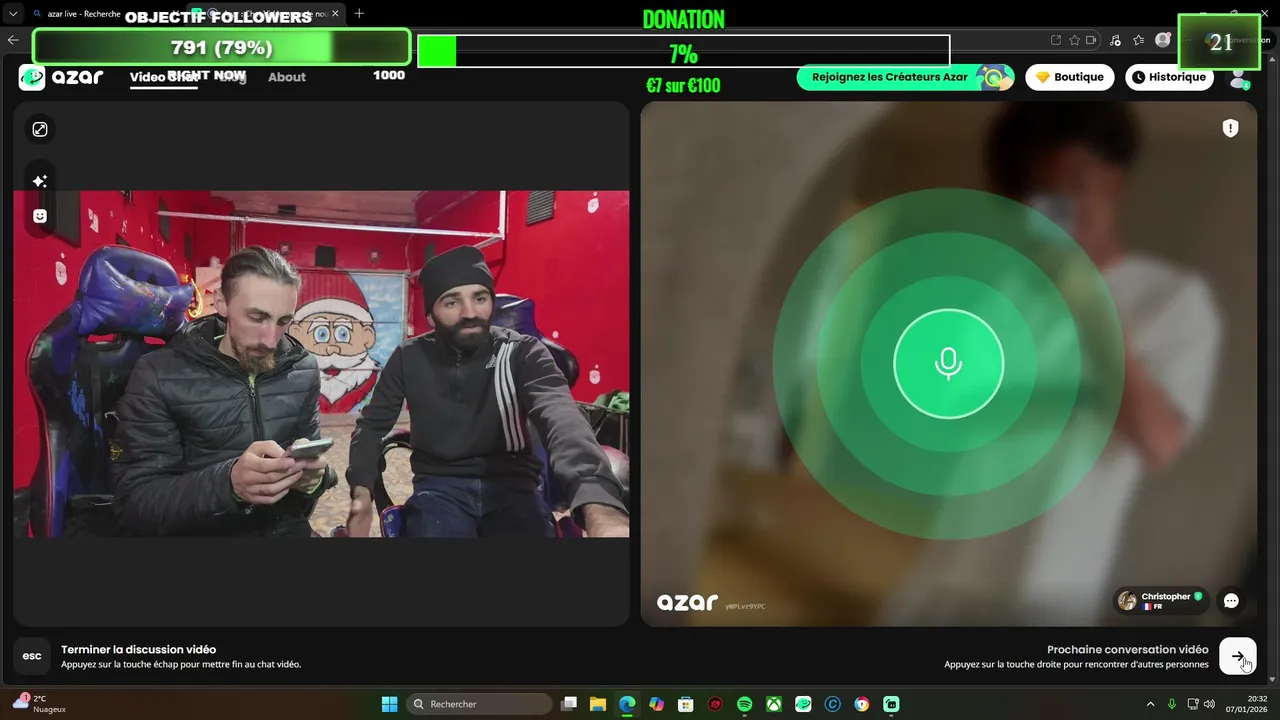Image resolution: width=1280 pixels, height=720 pixels.
Task: Open the clock showing 20:32
Action: pyautogui.click(x=1249, y=704)
